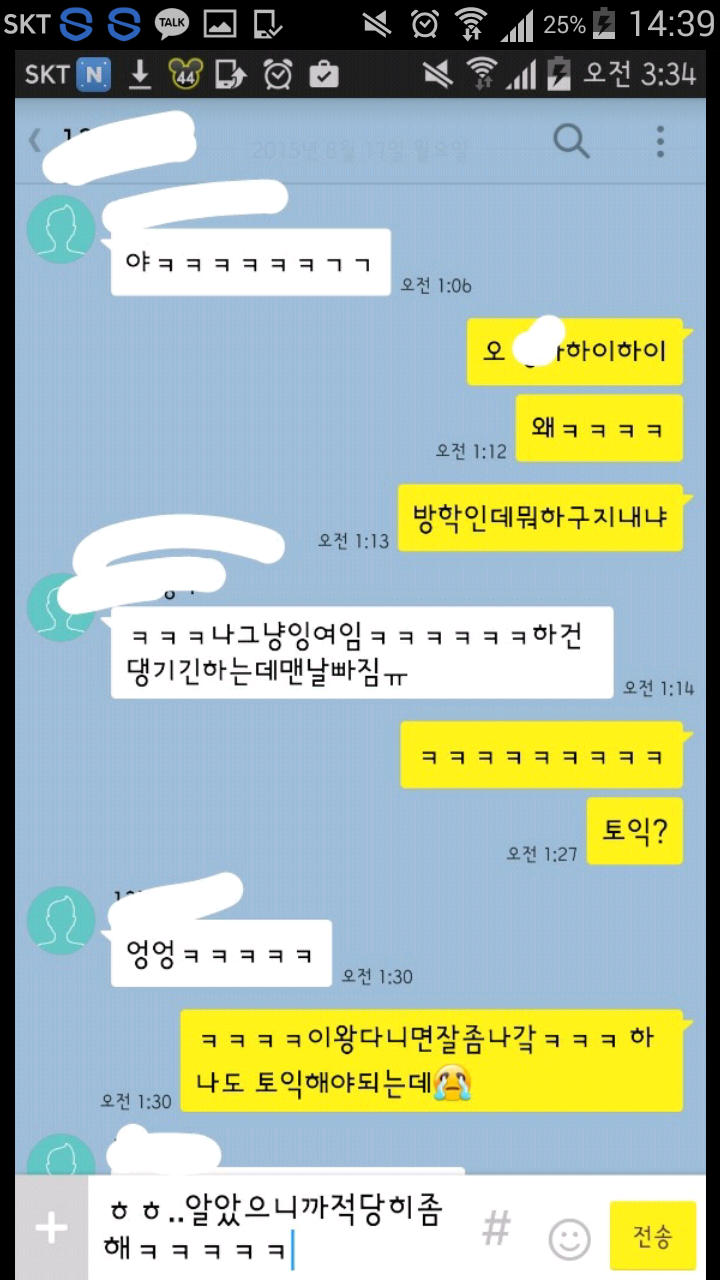The height and width of the screenshot is (1280, 720).
Task: Open the three-dot overflow menu
Action: (660, 141)
